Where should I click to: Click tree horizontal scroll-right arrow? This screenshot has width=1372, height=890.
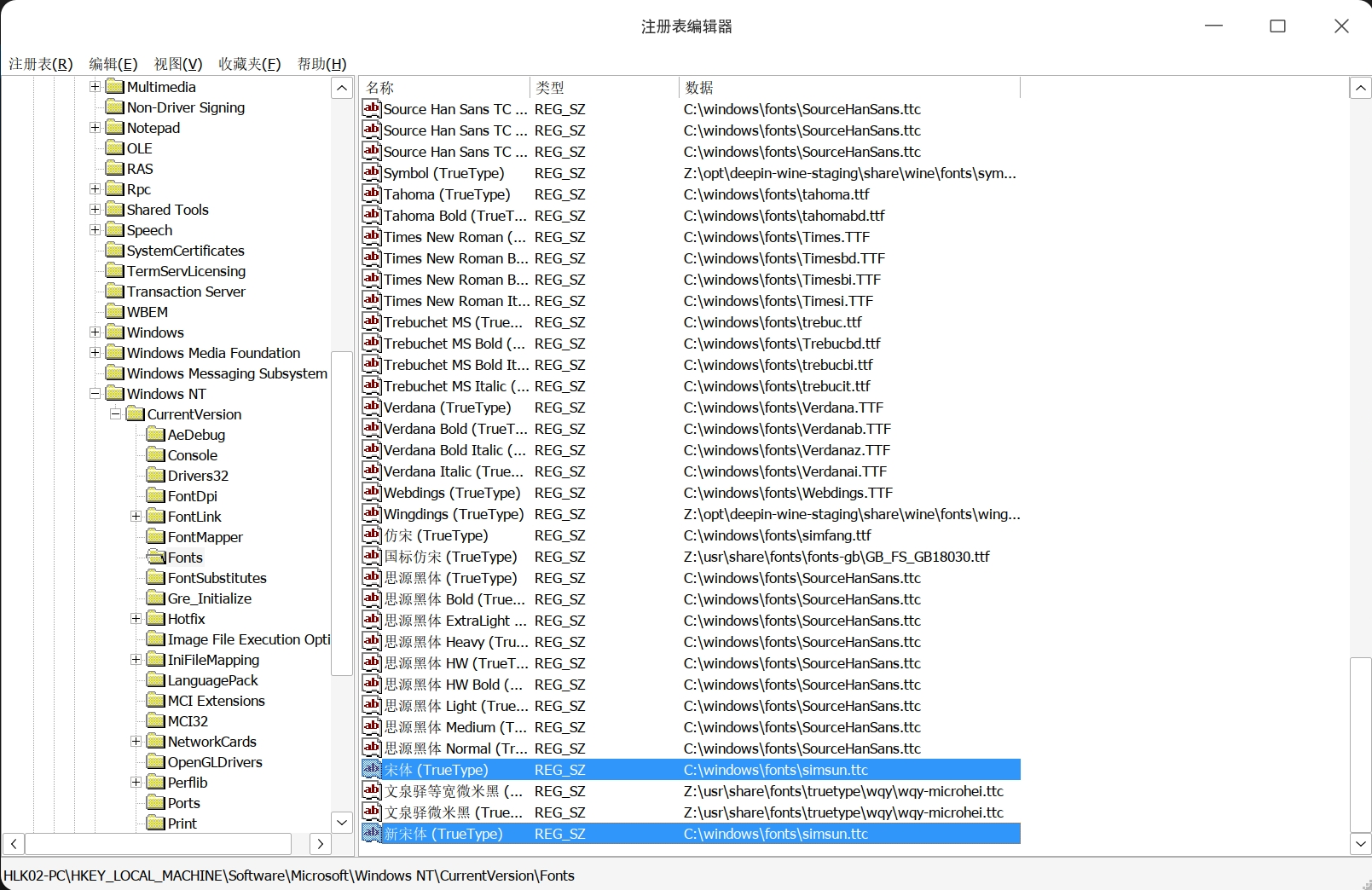tap(320, 844)
